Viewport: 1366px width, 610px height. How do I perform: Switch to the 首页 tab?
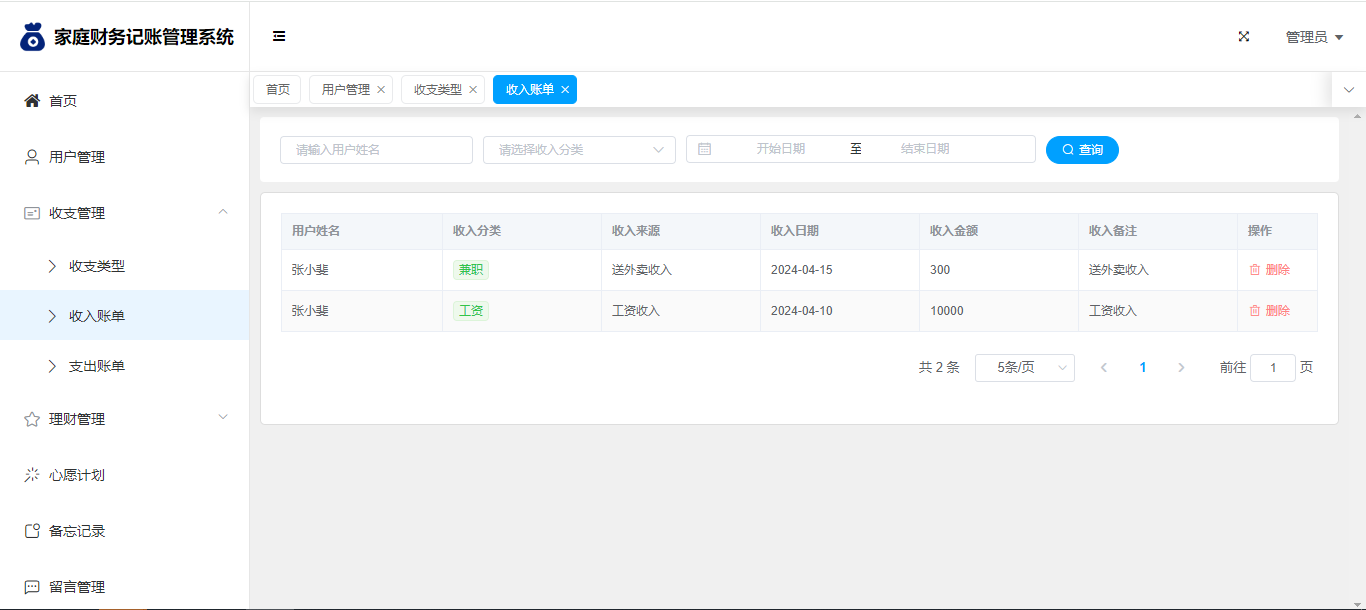[277, 90]
